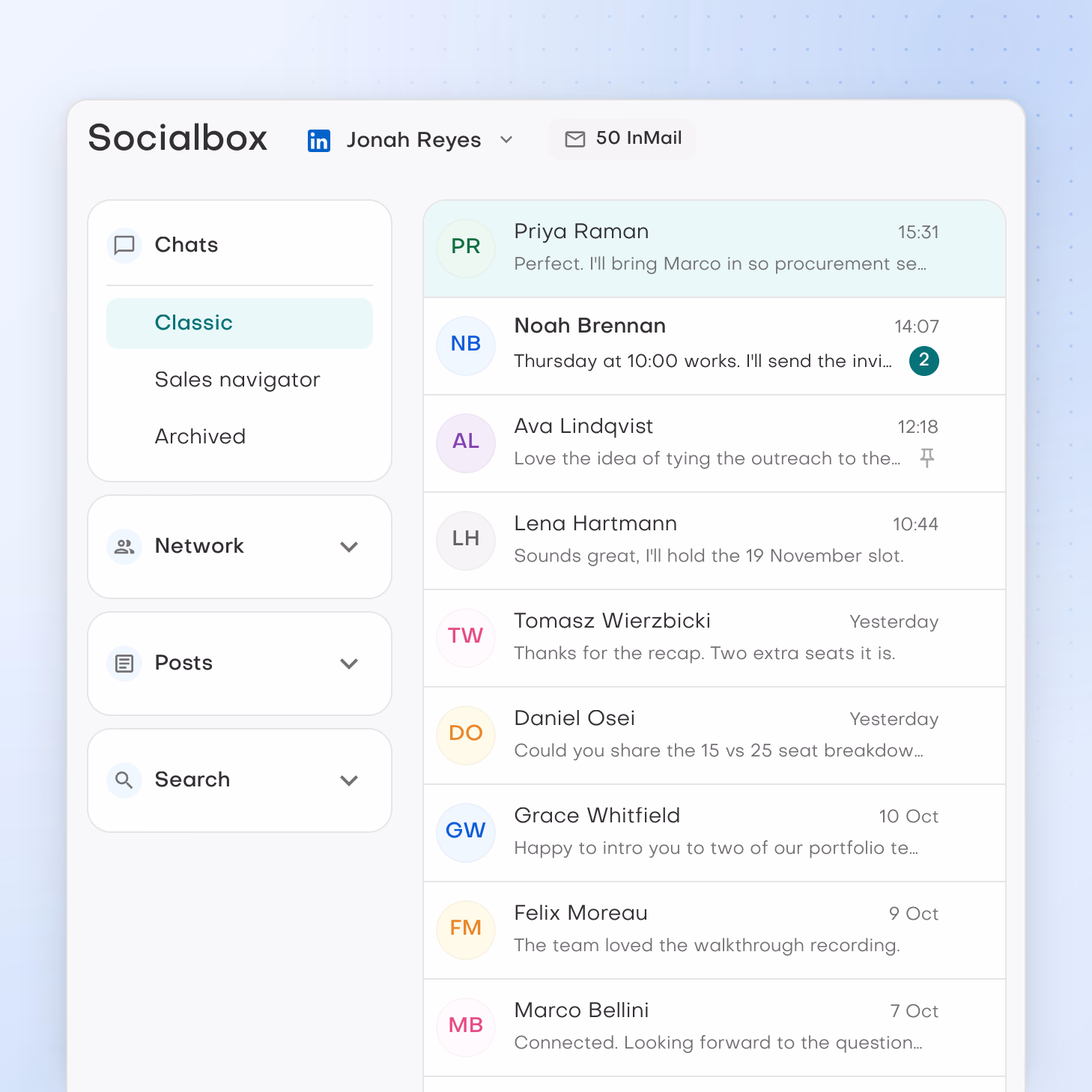1092x1092 pixels.
Task: Click Felix Moreau's FM avatar
Action: (466, 929)
